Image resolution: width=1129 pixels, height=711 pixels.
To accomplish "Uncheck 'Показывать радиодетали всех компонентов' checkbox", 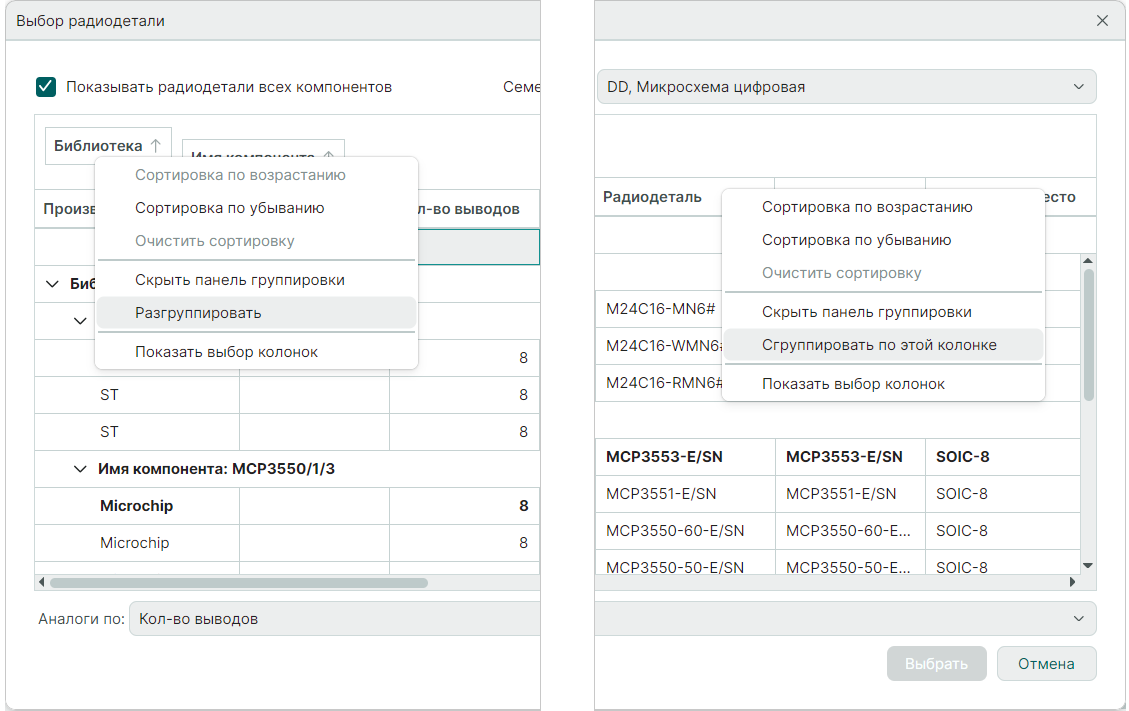I will 46,87.
